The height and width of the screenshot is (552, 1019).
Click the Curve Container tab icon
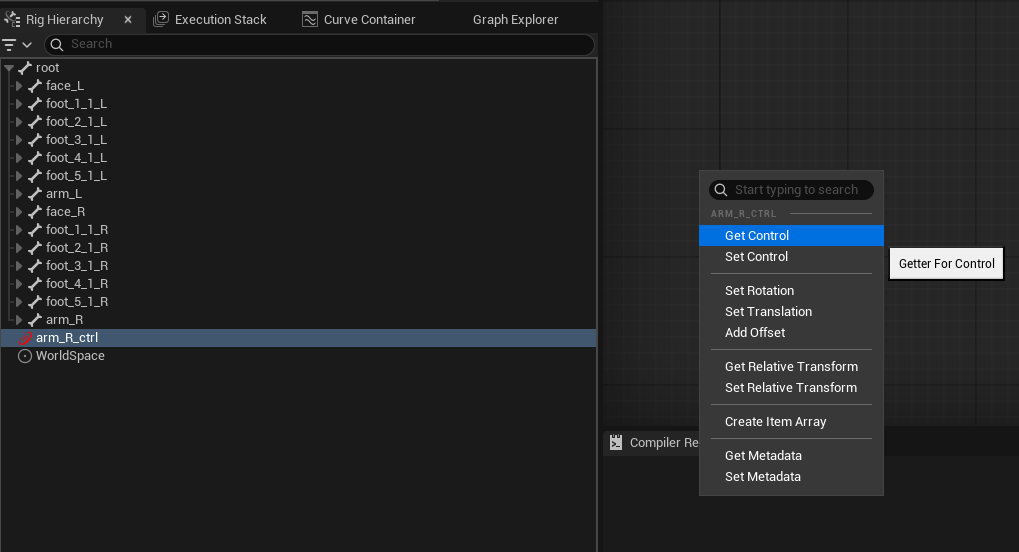[x=310, y=20]
